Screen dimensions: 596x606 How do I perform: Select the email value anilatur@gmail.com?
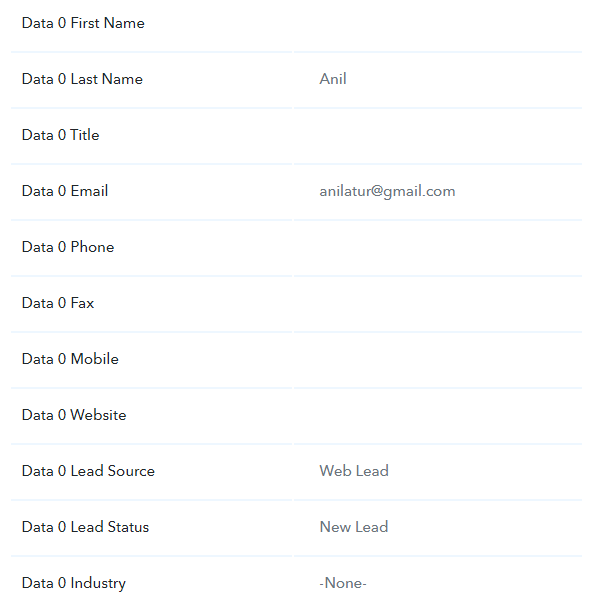point(387,192)
